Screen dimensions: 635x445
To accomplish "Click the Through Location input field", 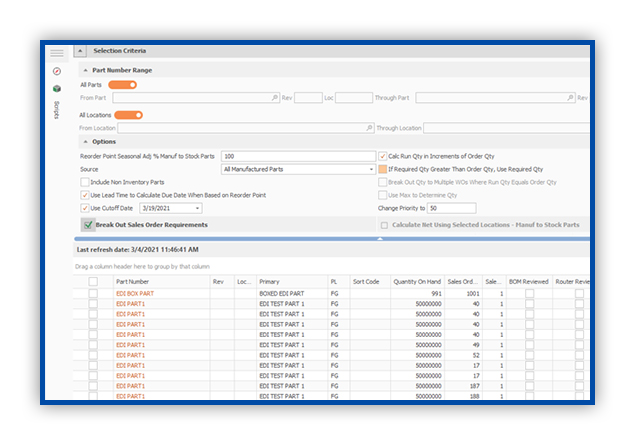I will pyautogui.click(x=507, y=128).
